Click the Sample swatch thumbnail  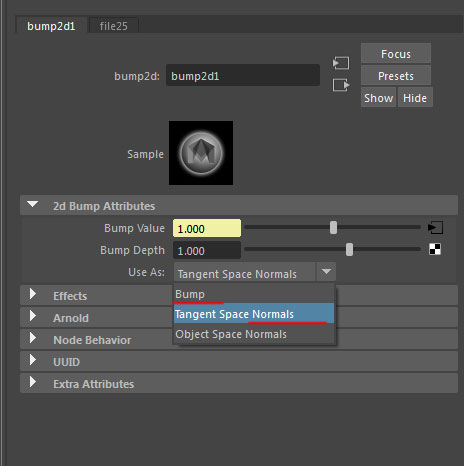point(201,153)
